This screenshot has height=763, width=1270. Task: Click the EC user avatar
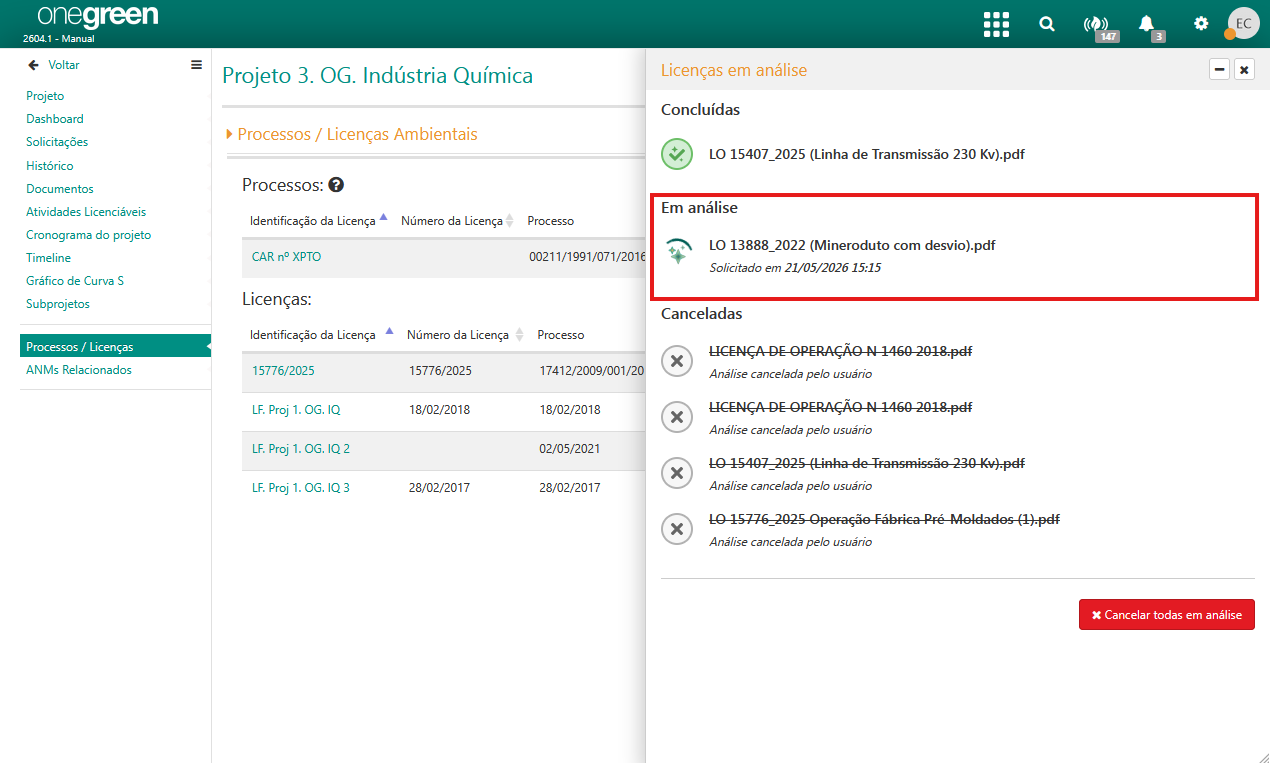coord(1243,23)
